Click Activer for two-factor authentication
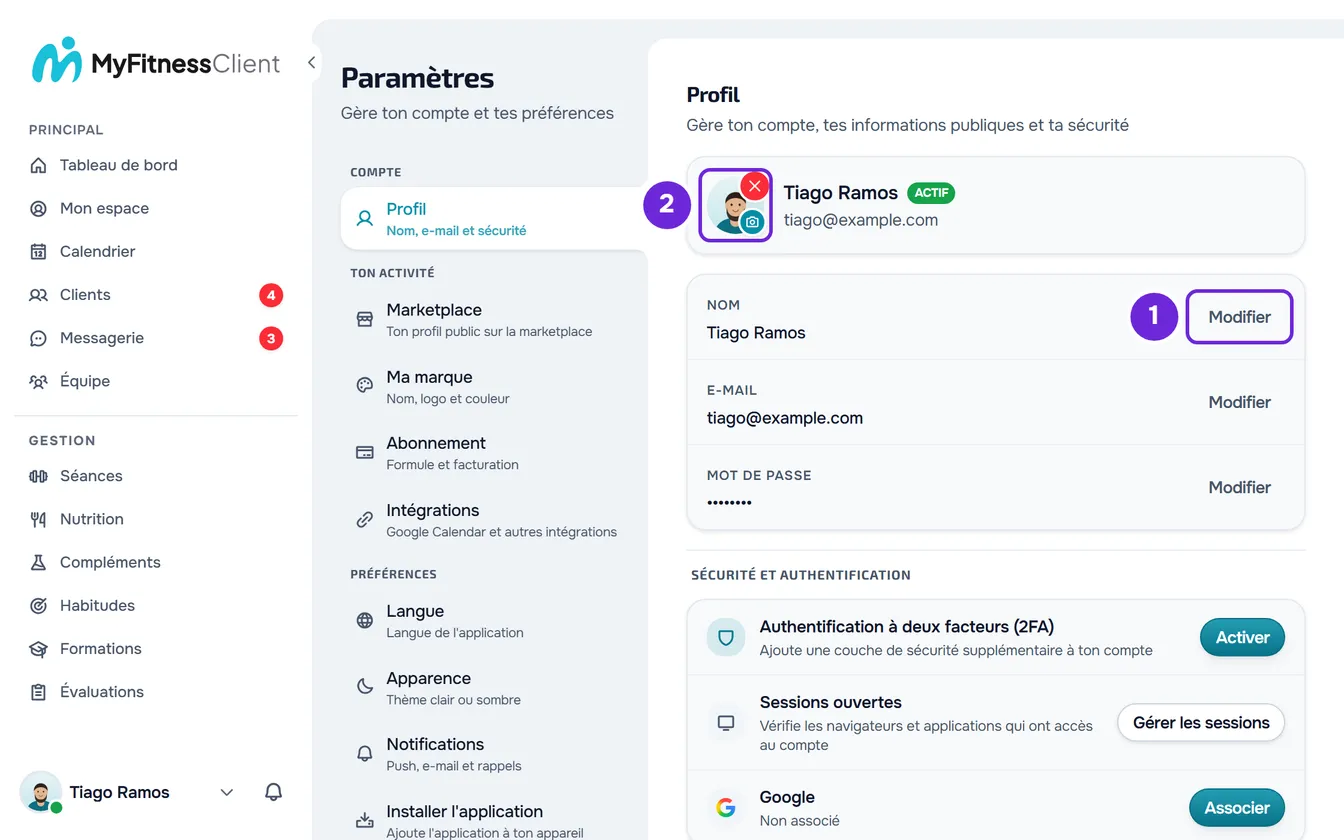Screen dimensions: 1344x840 (1242, 637)
